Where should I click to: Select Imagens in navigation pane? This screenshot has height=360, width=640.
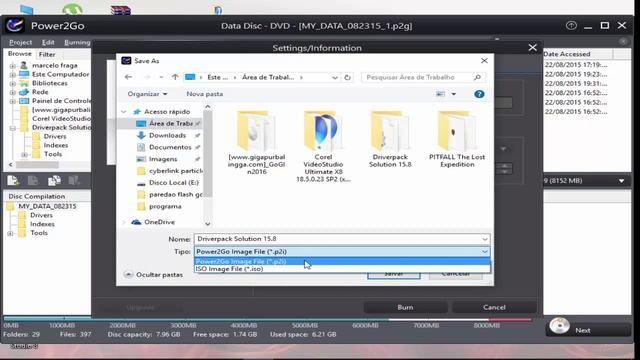[x=162, y=159]
